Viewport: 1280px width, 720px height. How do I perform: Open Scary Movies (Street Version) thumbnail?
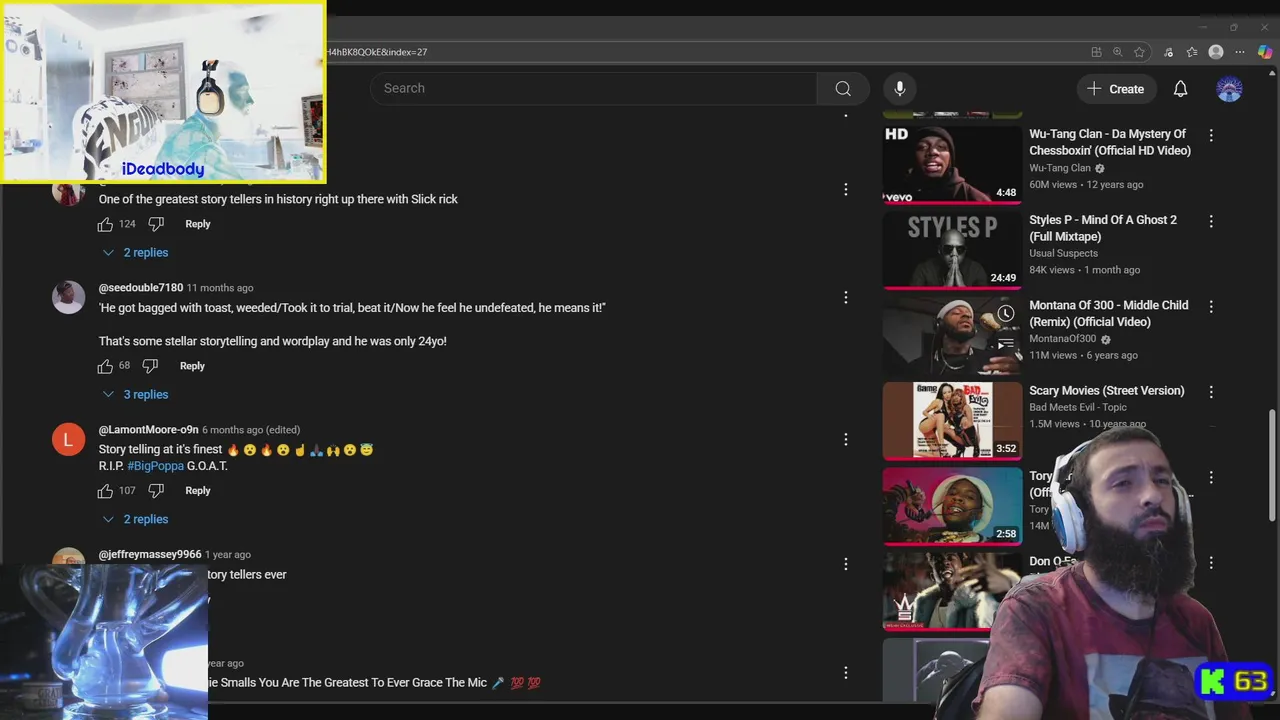(x=952, y=421)
